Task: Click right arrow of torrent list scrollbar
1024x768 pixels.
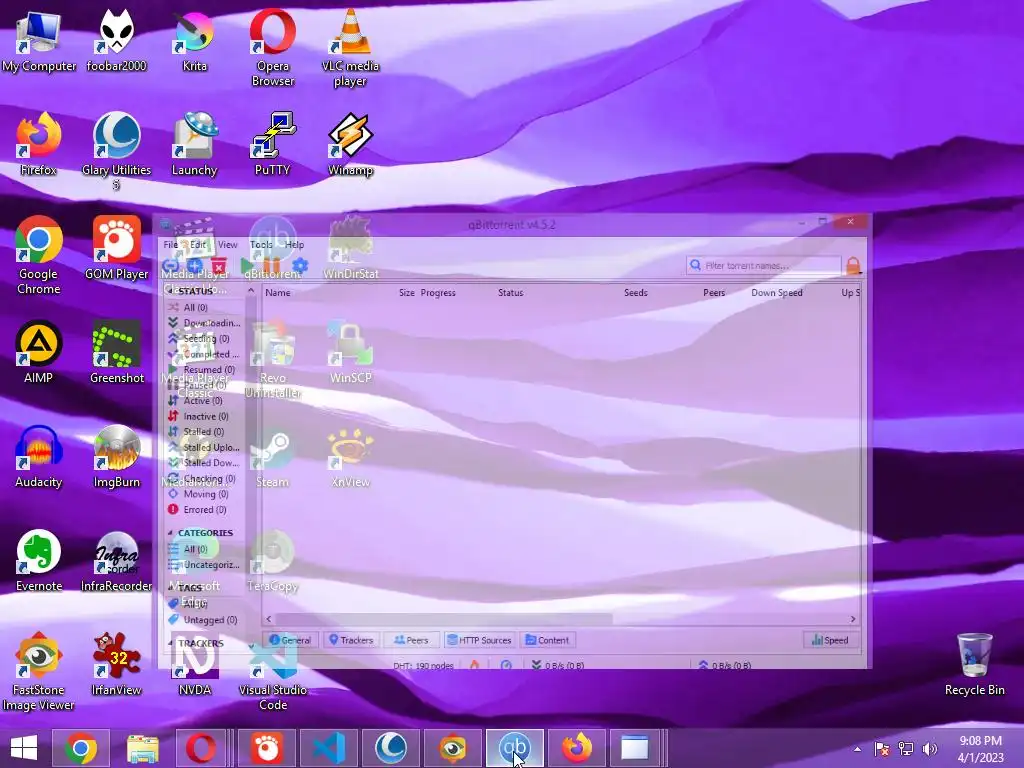Action: click(x=852, y=618)
